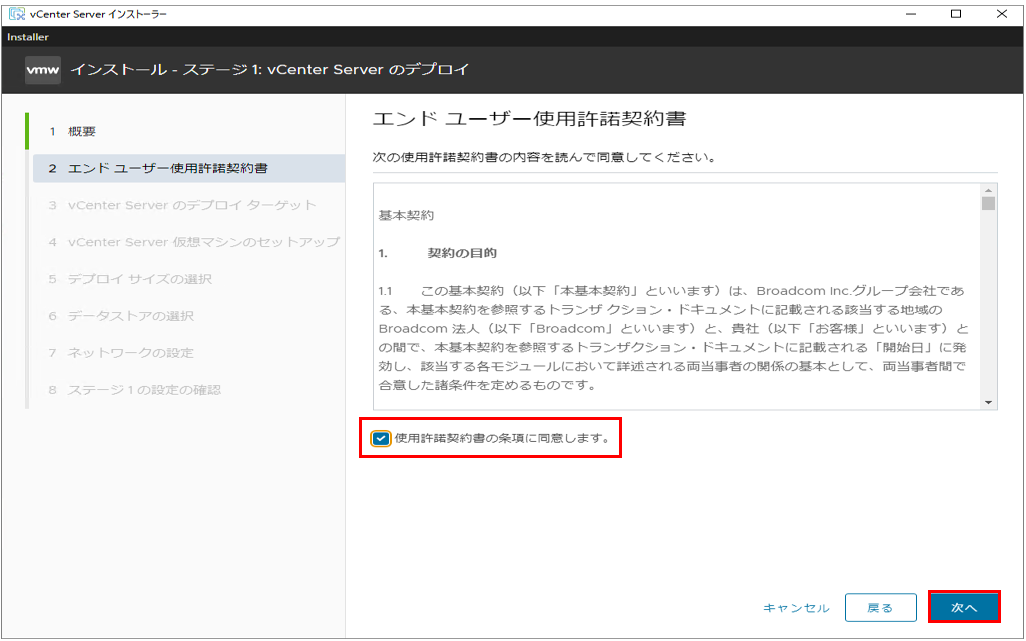Click the instruction text 次の使用許諾契約書の内容を読んで同意してください
This screenshot has width=1026, height=641.
tap(544, 158)
